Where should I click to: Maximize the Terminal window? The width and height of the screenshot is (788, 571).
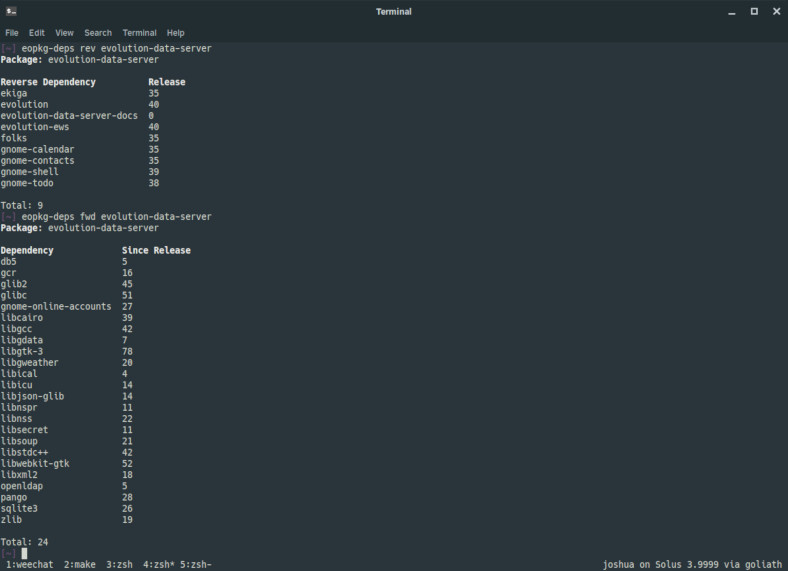754,11
